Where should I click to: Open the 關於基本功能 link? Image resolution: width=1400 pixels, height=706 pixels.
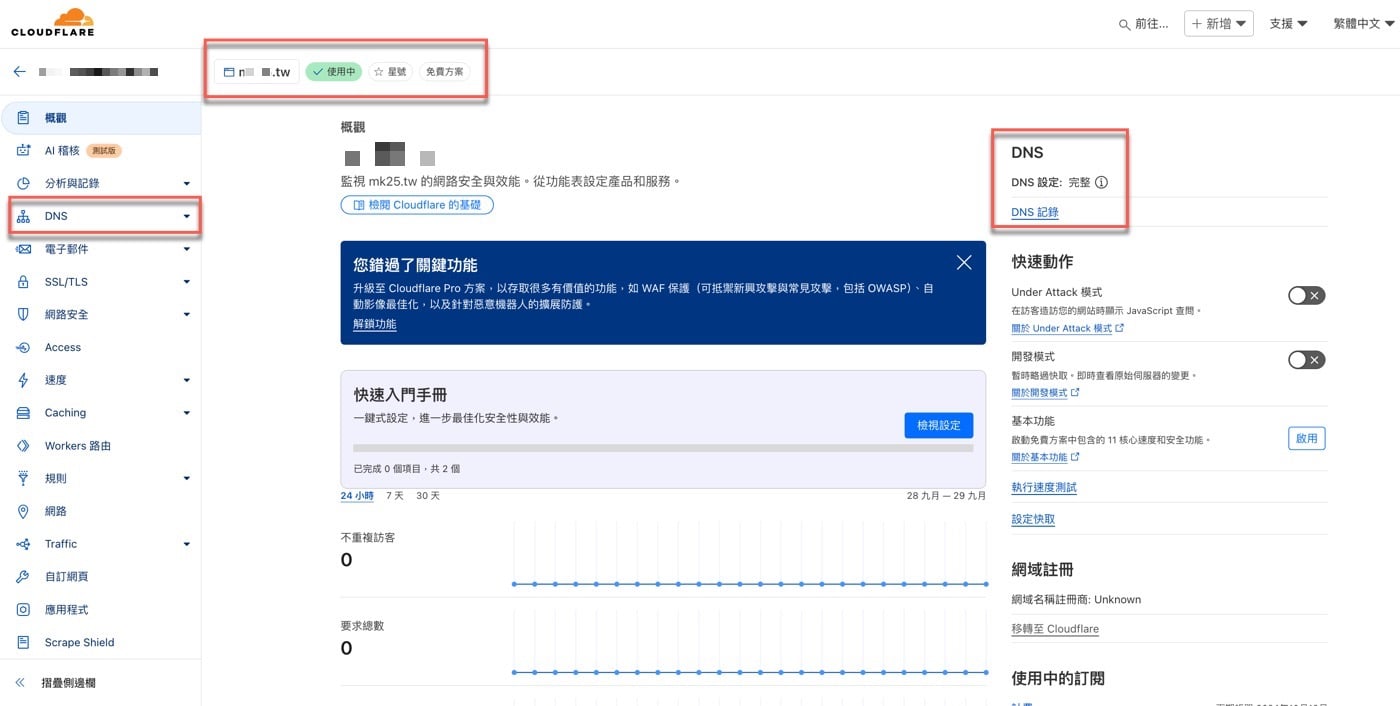1045,457
